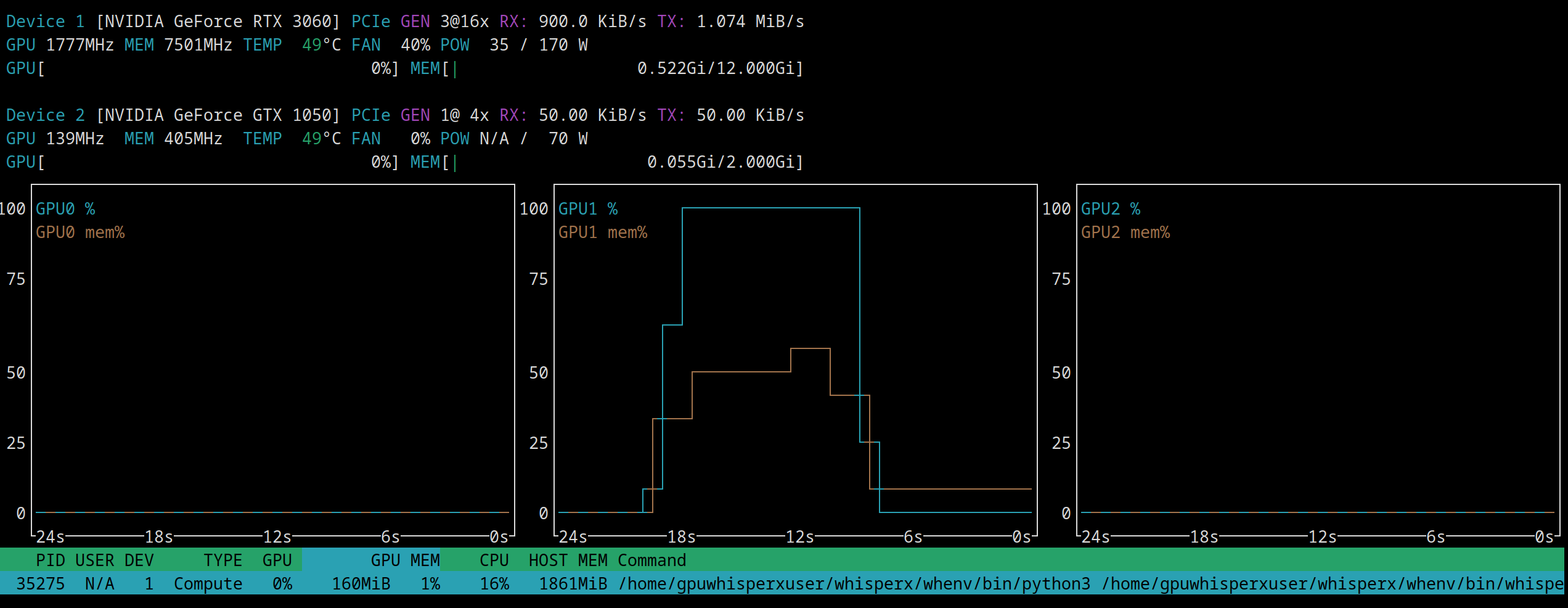Click the Device 1 label
Screen dimensions: 1568x608
(45, 22)
